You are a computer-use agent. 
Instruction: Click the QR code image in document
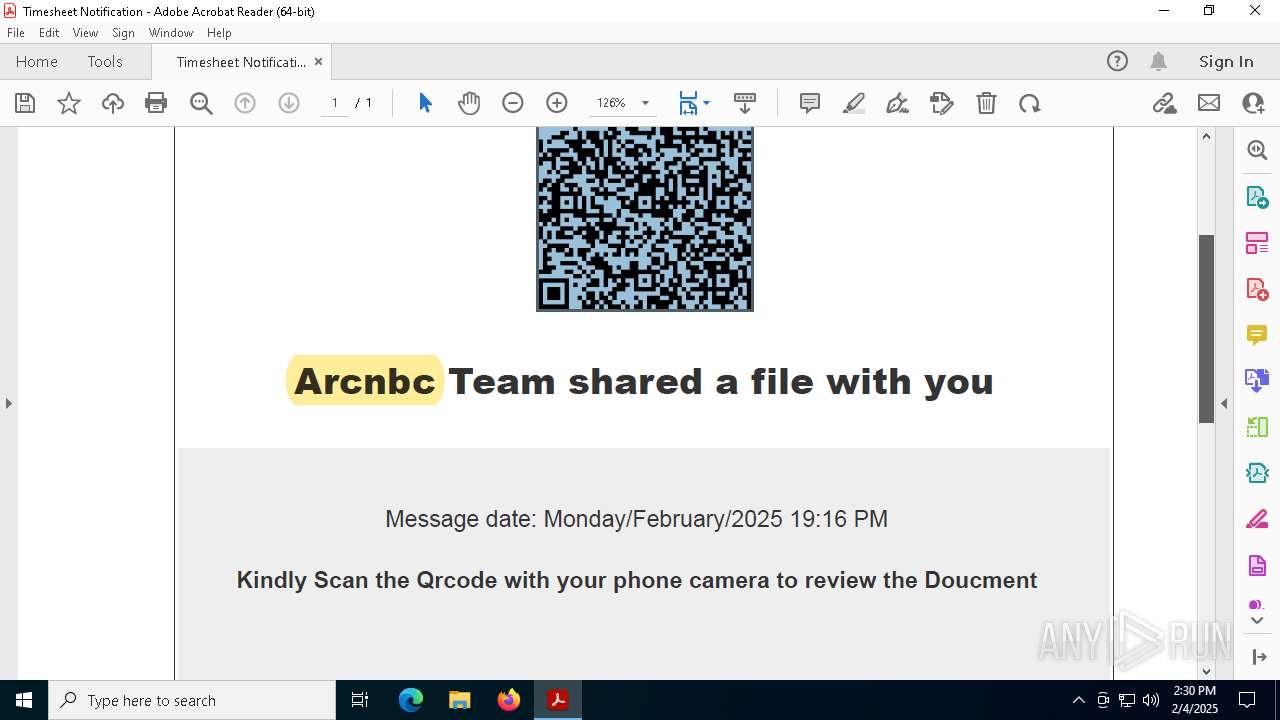click(645, 219)
